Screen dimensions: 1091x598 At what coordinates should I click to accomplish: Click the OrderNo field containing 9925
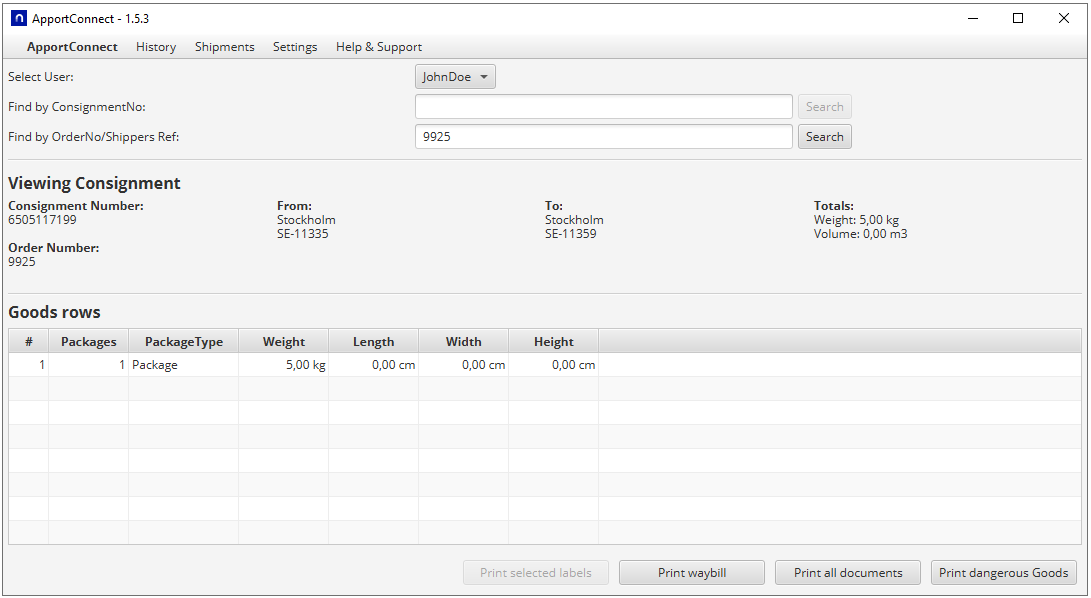point(603,137)
